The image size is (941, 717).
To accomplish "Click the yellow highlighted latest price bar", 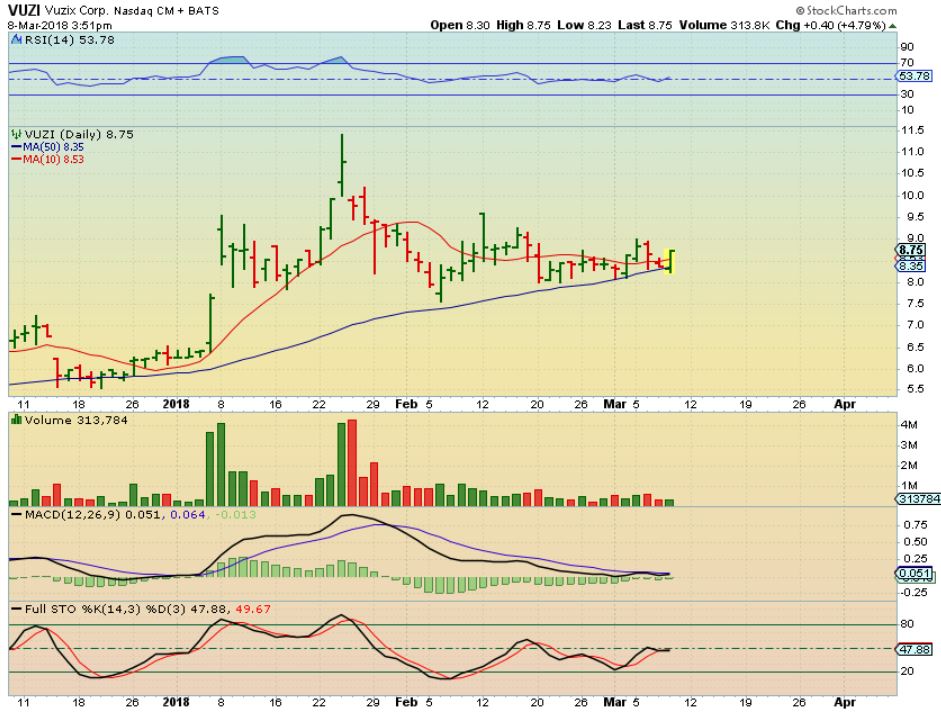I will [670, 262].
